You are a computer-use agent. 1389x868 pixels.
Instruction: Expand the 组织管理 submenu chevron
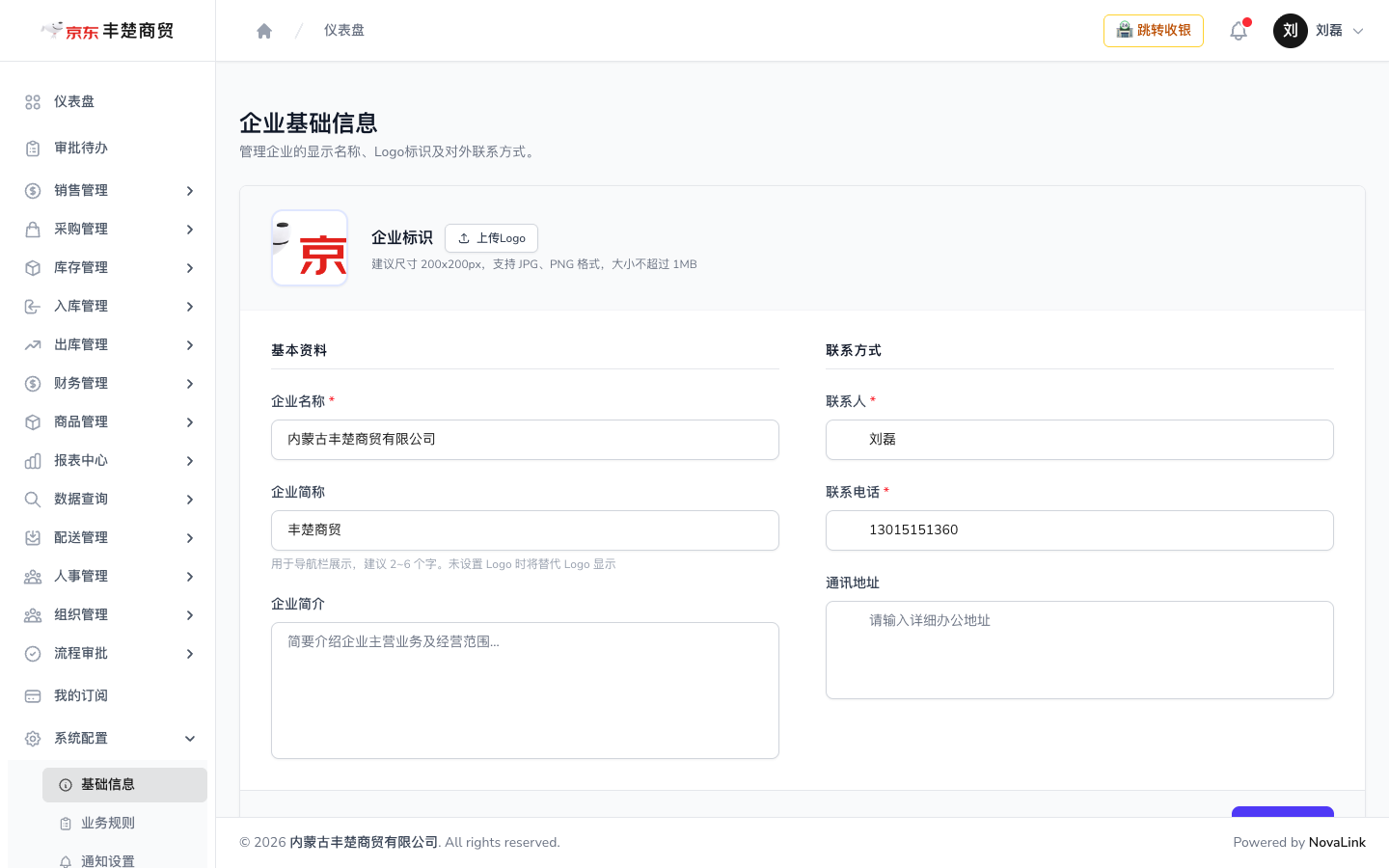190,615
